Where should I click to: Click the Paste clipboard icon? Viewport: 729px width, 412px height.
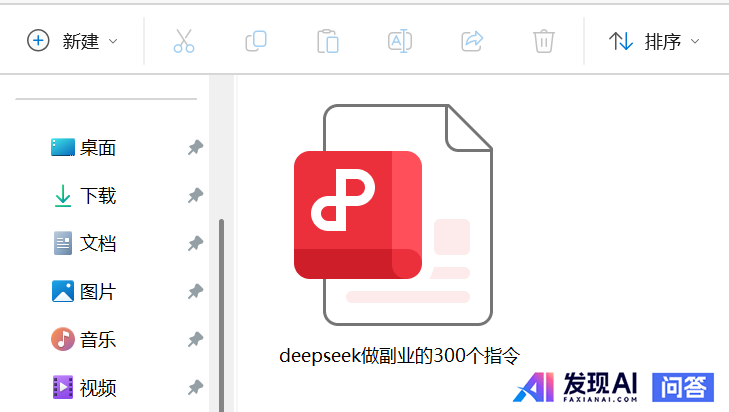tap(327, 41)
